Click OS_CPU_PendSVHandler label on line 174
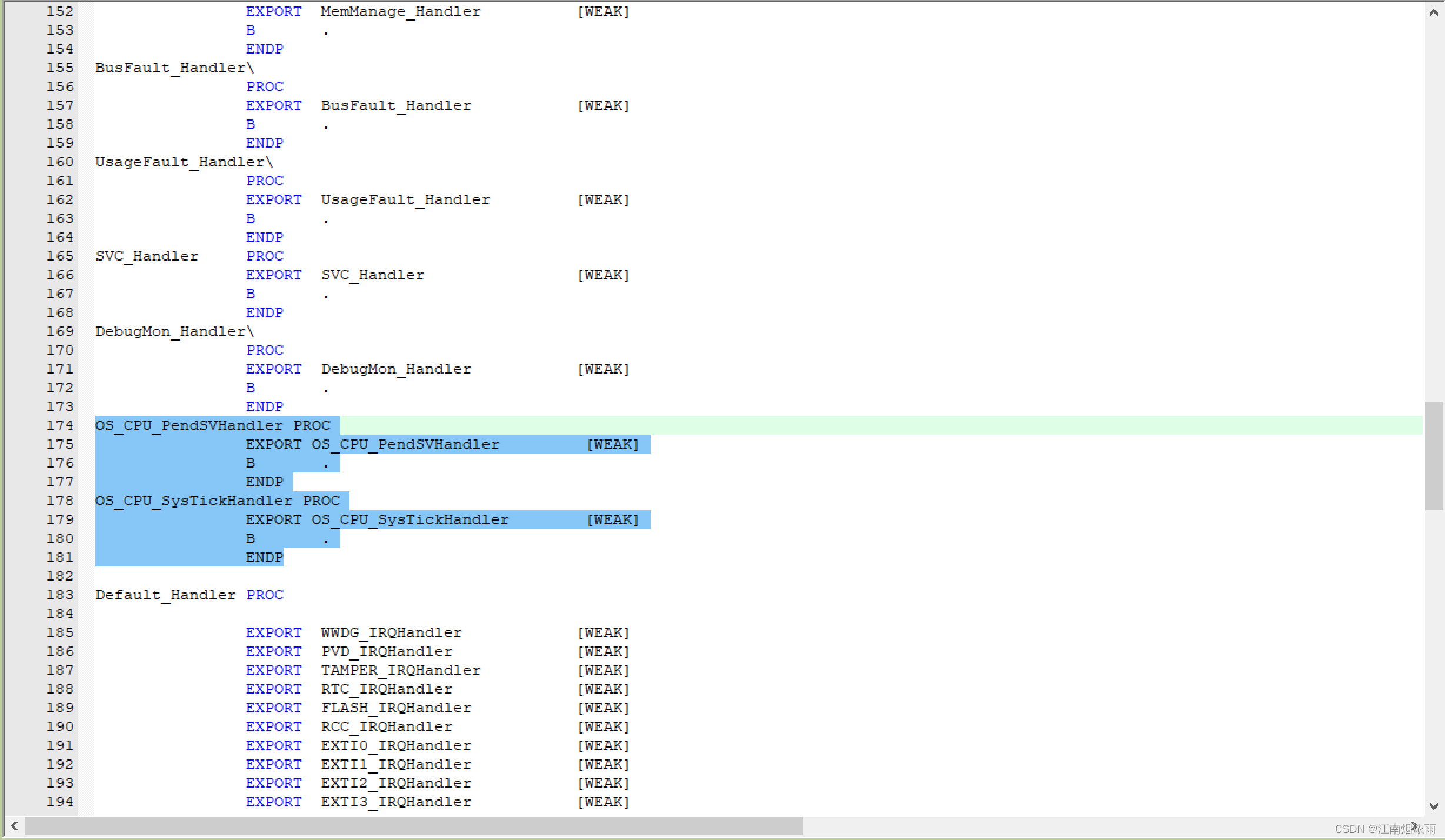 point(189,426)
